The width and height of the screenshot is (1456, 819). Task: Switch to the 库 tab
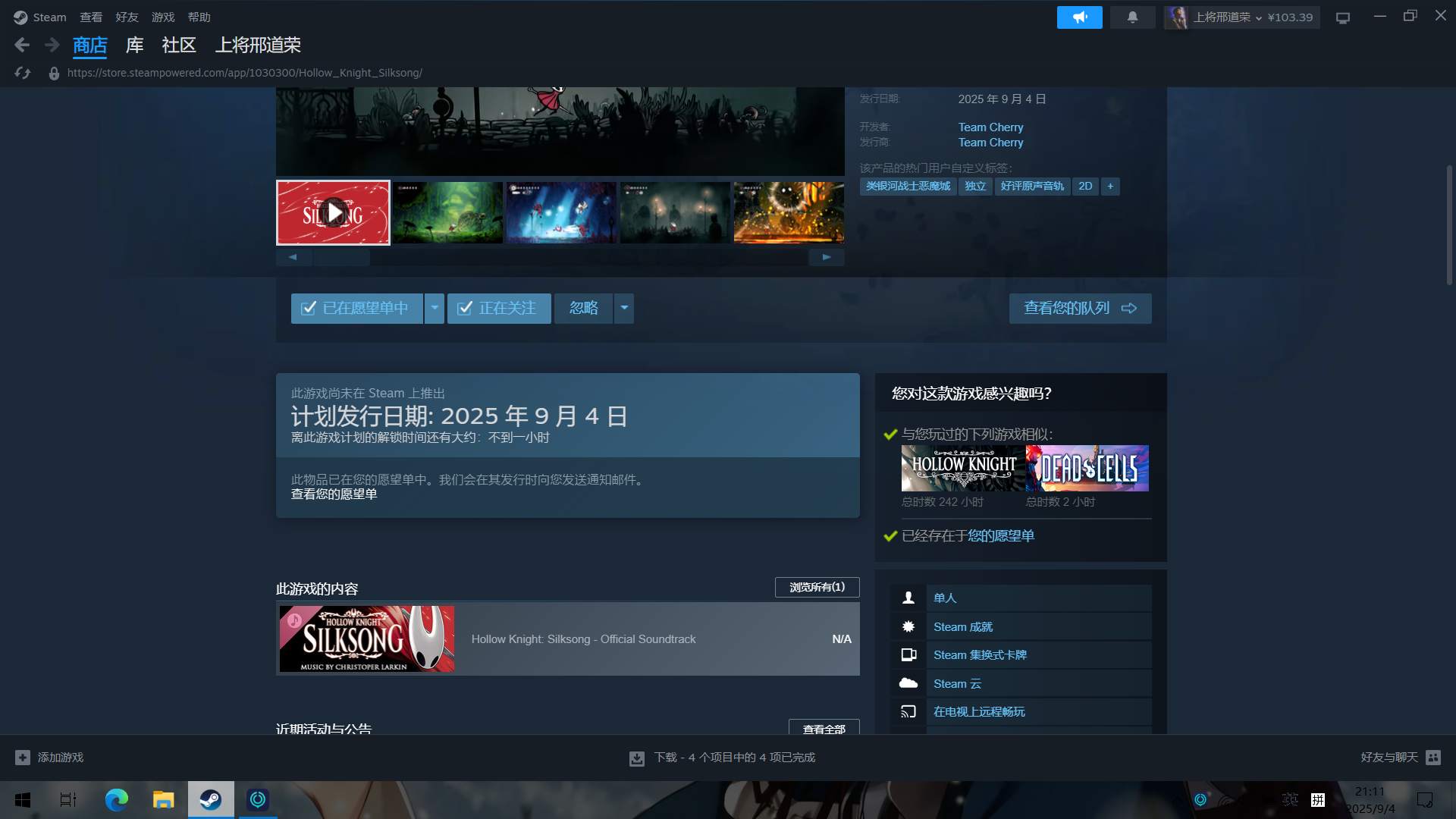click(134, 45)
